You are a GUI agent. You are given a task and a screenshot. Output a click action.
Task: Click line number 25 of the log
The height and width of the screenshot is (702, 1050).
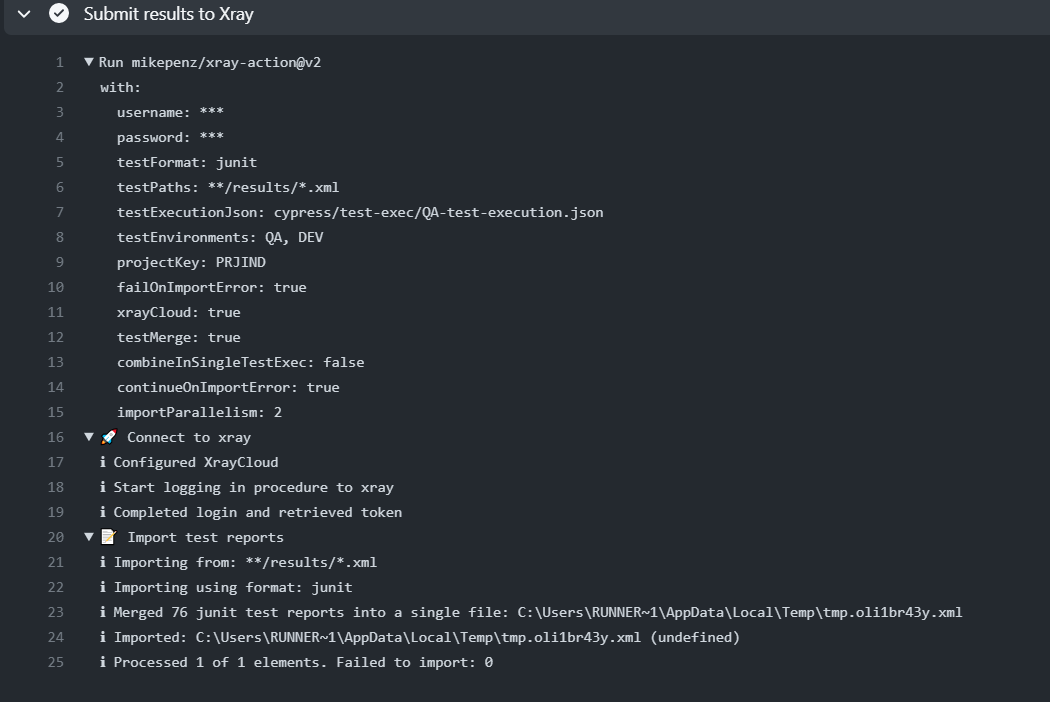tap(56, 662)
